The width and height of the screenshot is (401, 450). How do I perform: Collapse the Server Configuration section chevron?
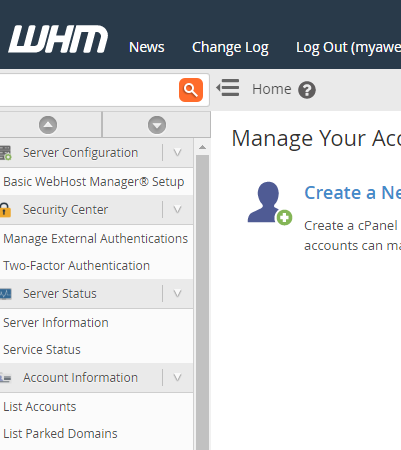[x=177, y=153]
